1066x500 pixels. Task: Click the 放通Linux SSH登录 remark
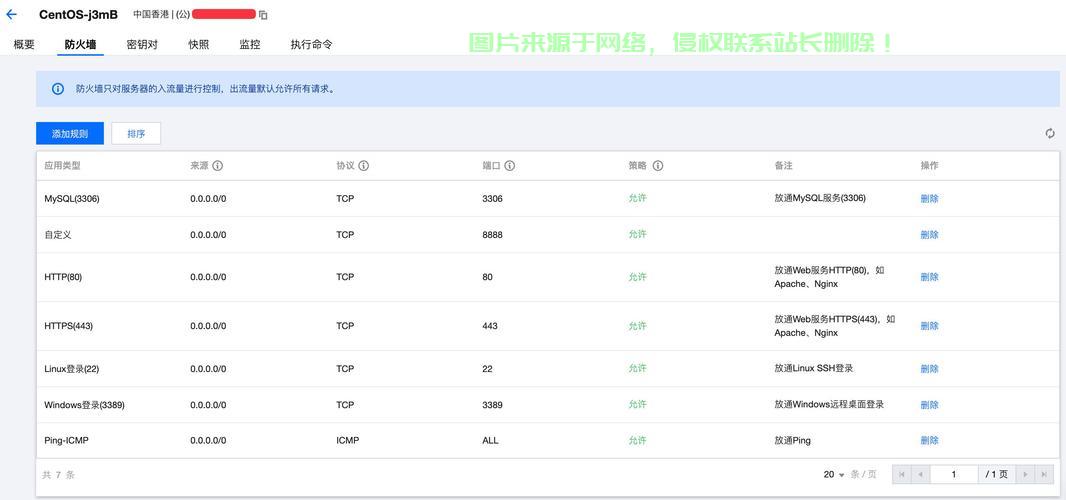click(814, 368)
